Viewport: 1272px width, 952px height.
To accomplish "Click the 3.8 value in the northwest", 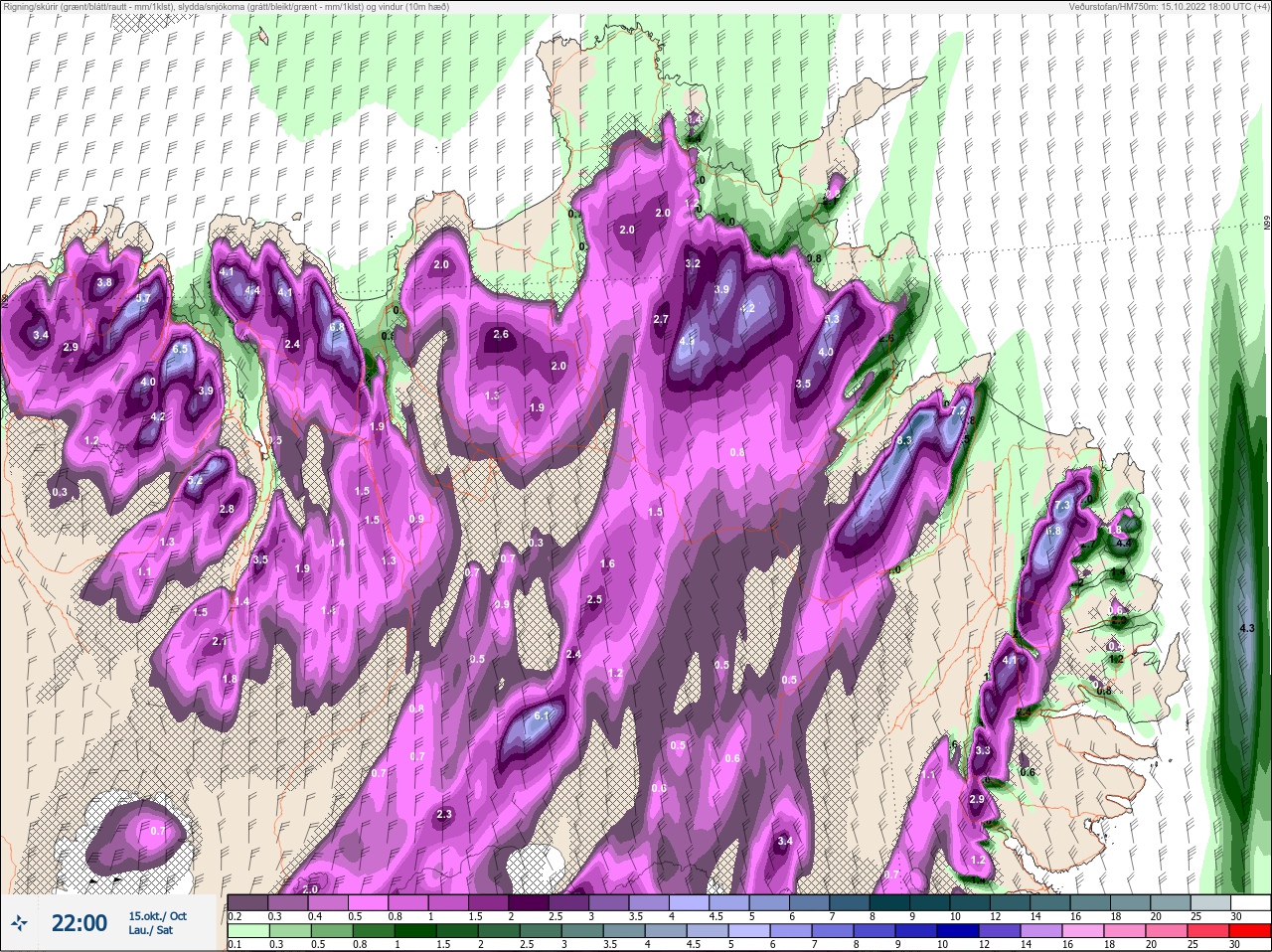I will tap(103, 283).
